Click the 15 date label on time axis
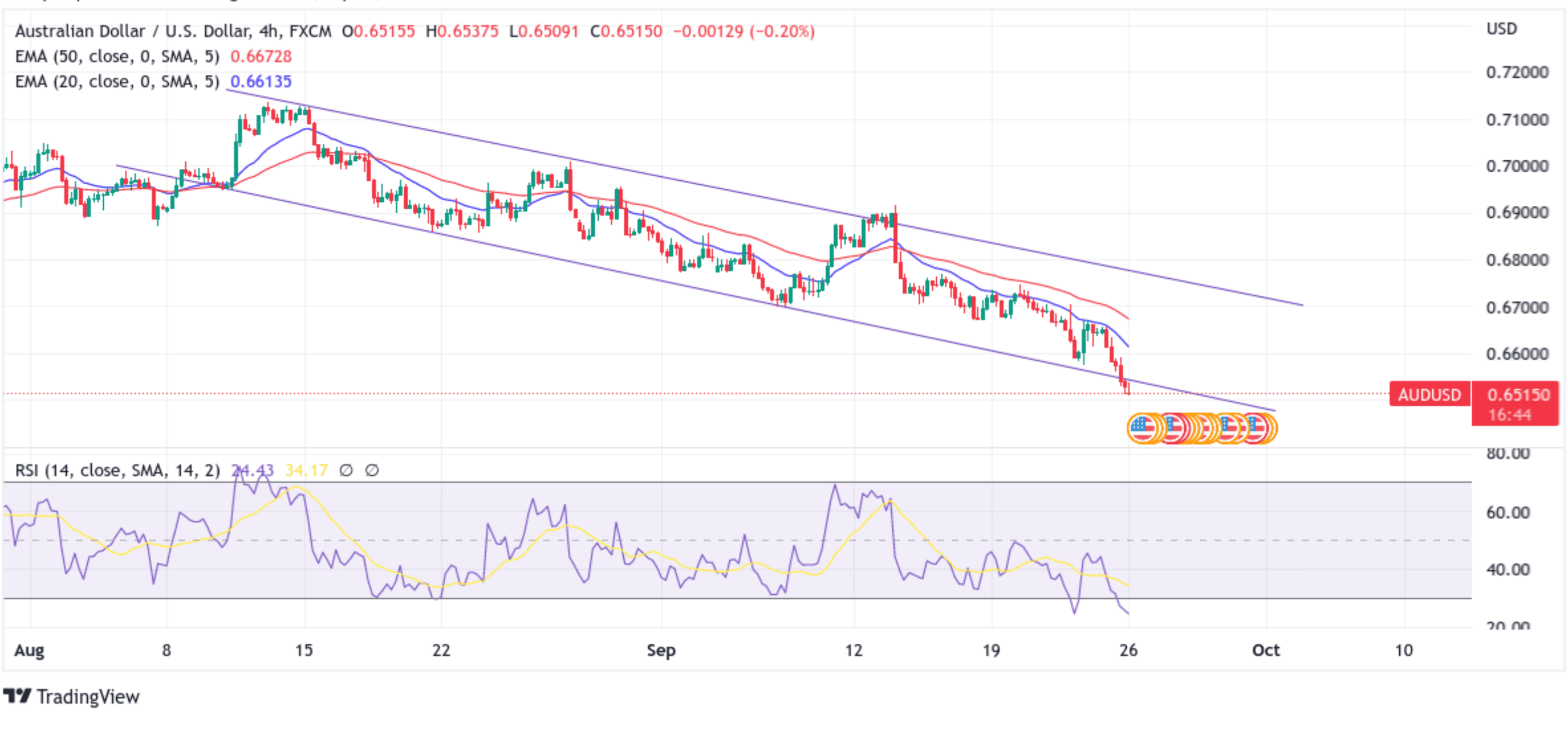The image size is (1568, 744). point(304,650)
